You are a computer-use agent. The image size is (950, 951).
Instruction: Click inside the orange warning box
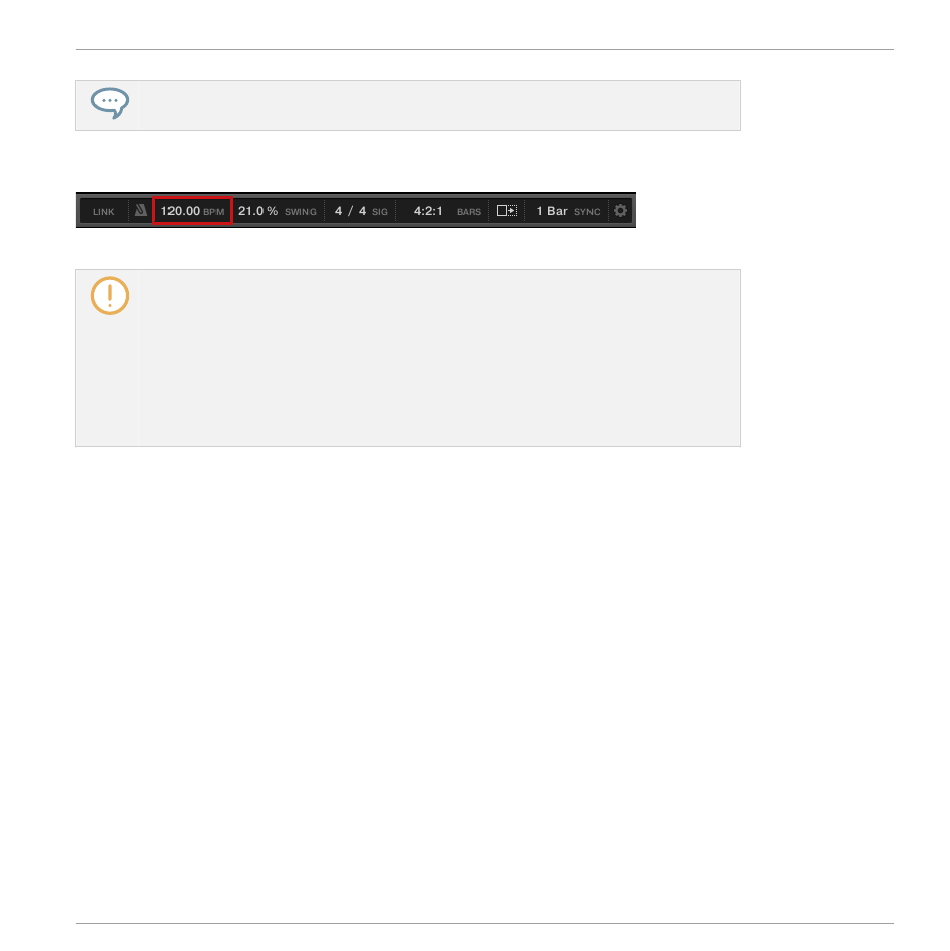(408, 358)
